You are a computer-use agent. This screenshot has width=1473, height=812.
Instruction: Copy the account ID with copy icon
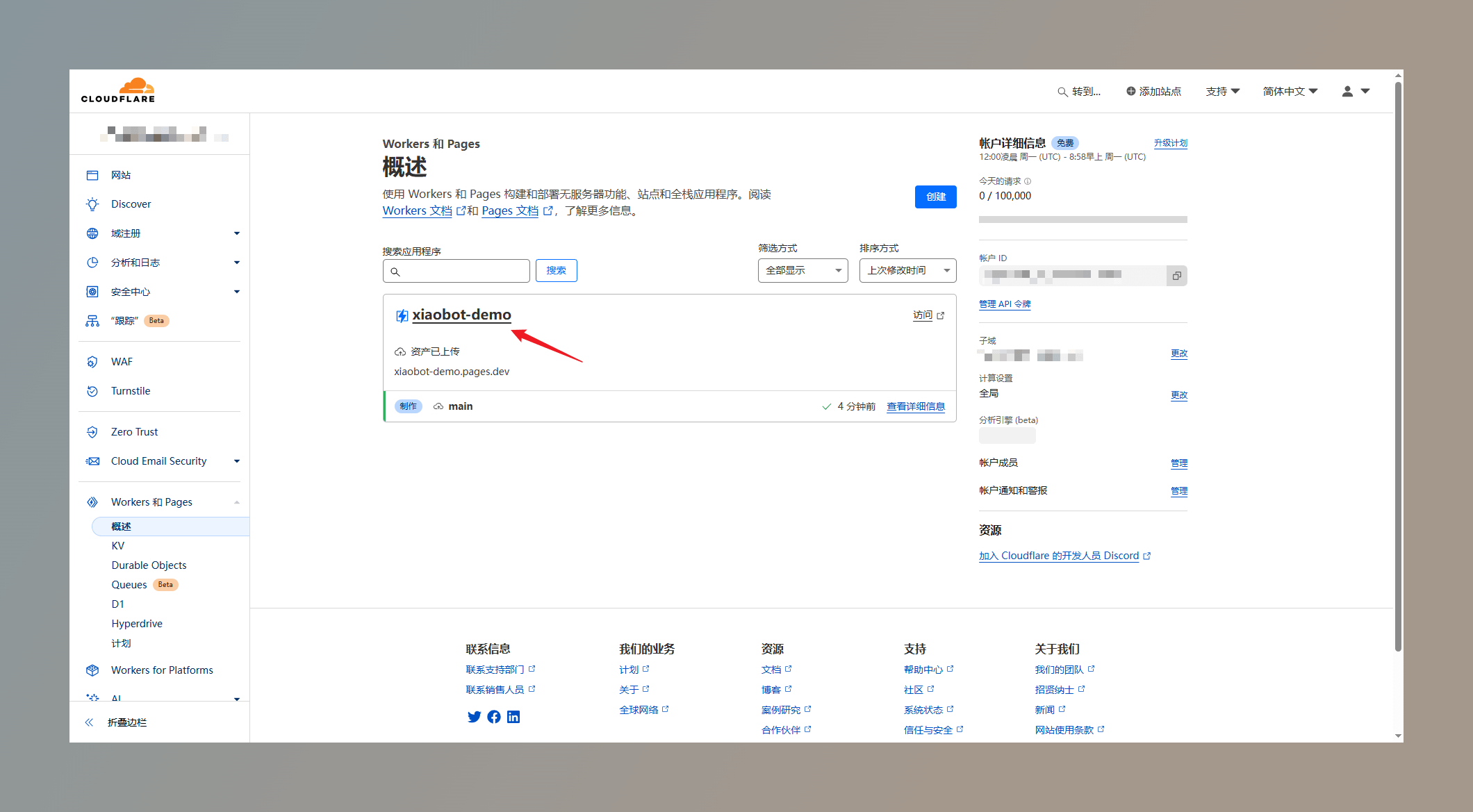pos(1176,276)
